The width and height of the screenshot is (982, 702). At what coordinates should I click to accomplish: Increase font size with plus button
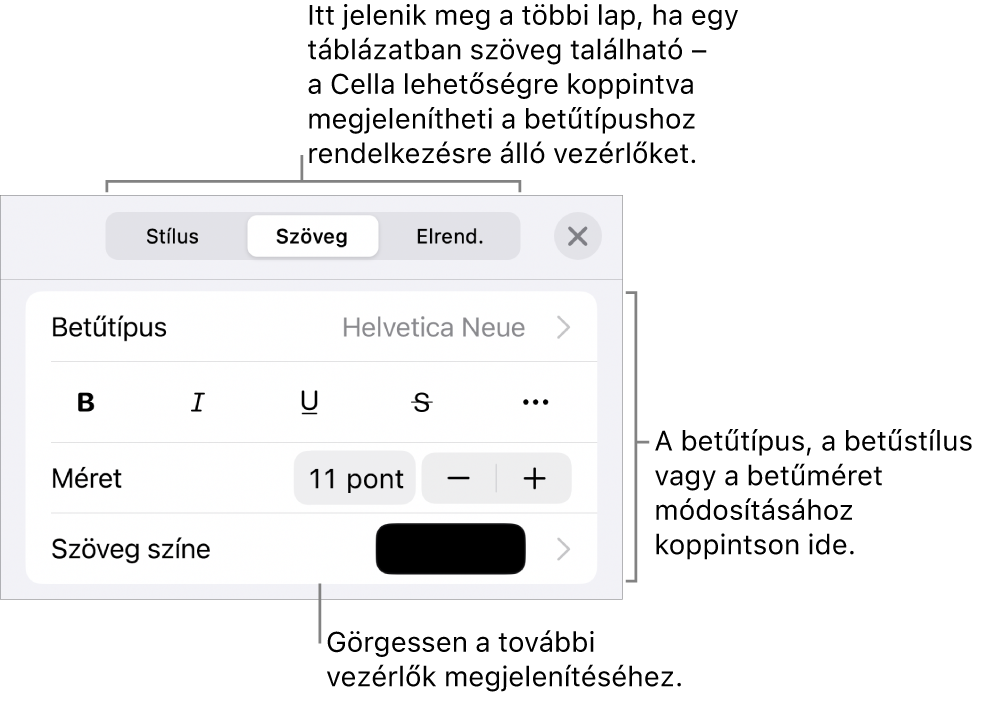coord(534,478)
